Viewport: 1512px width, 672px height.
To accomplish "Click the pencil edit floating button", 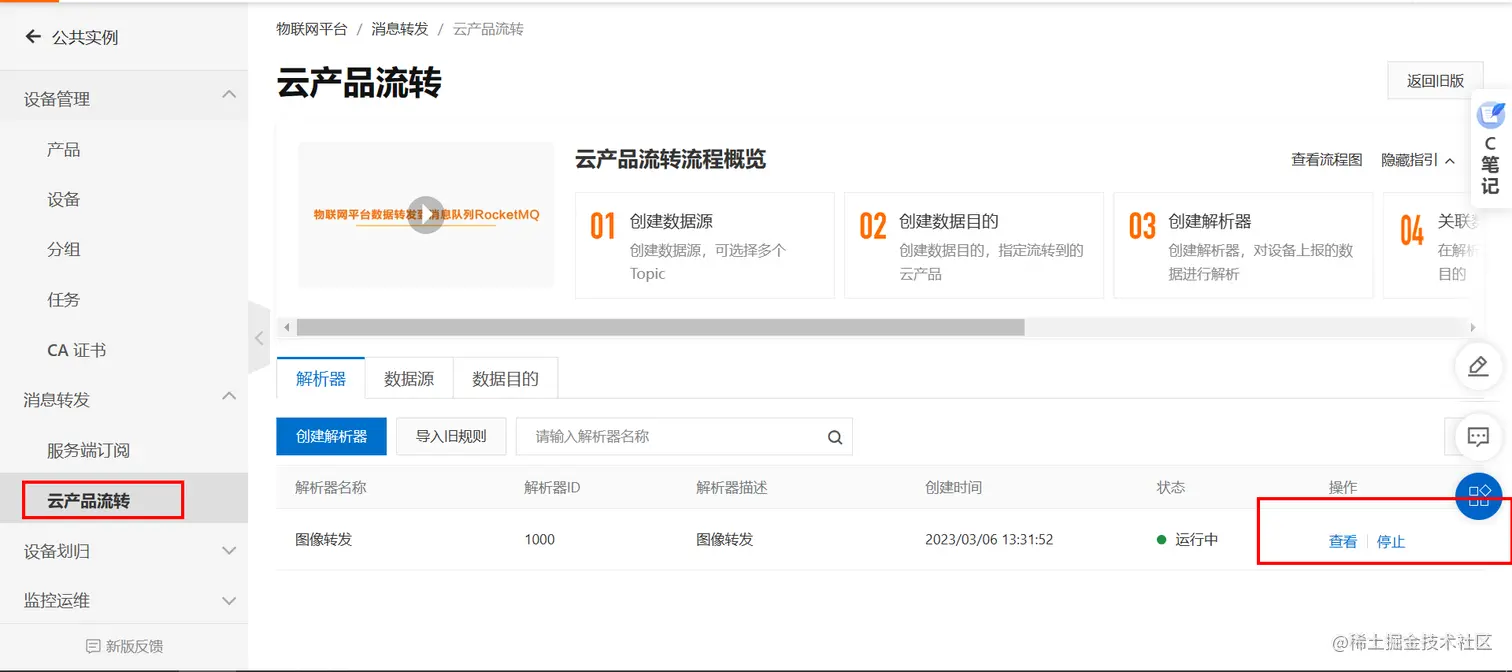I will click(x=1478, y=366).
